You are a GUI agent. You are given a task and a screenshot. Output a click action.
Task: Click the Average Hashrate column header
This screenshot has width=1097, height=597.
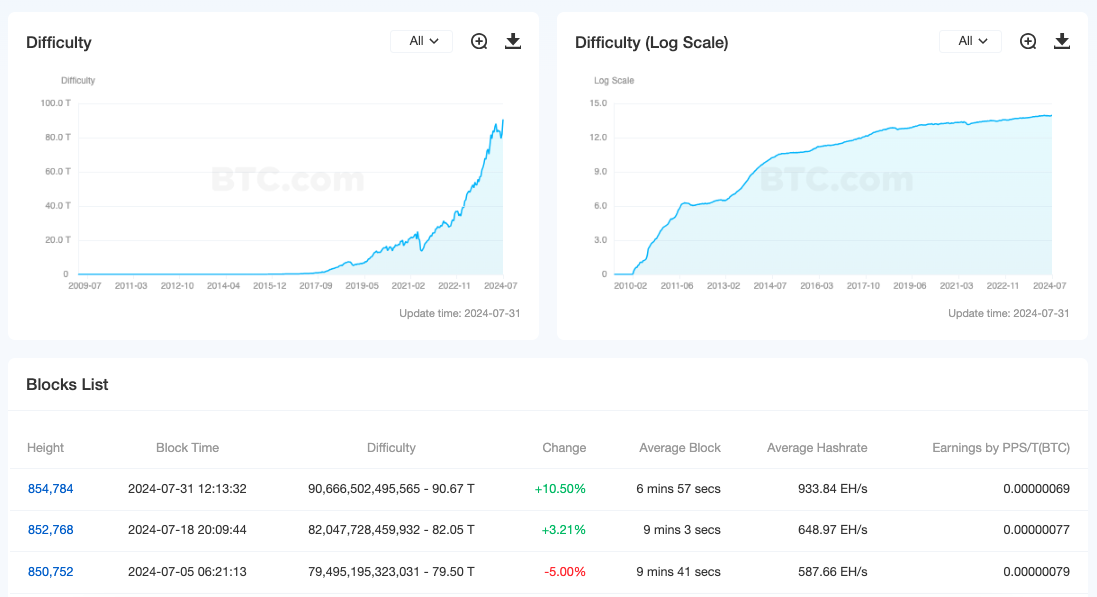[818, 448]
